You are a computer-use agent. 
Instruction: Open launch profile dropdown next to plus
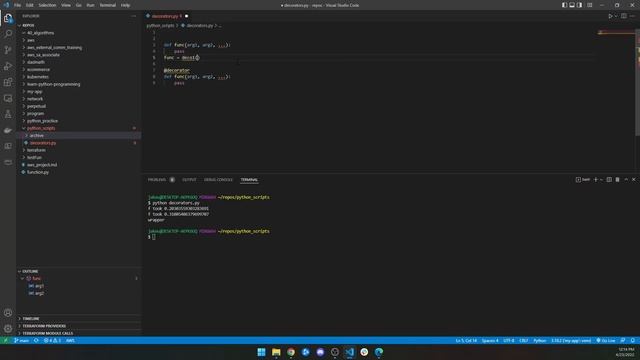(601, 180)
